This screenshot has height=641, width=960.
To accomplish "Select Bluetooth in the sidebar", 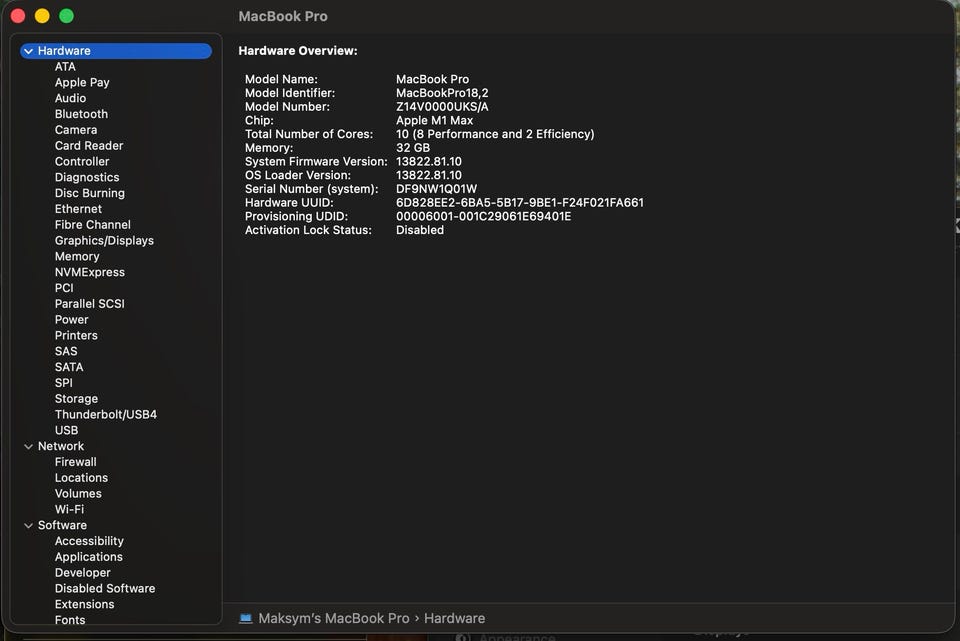I will [81, 114].
